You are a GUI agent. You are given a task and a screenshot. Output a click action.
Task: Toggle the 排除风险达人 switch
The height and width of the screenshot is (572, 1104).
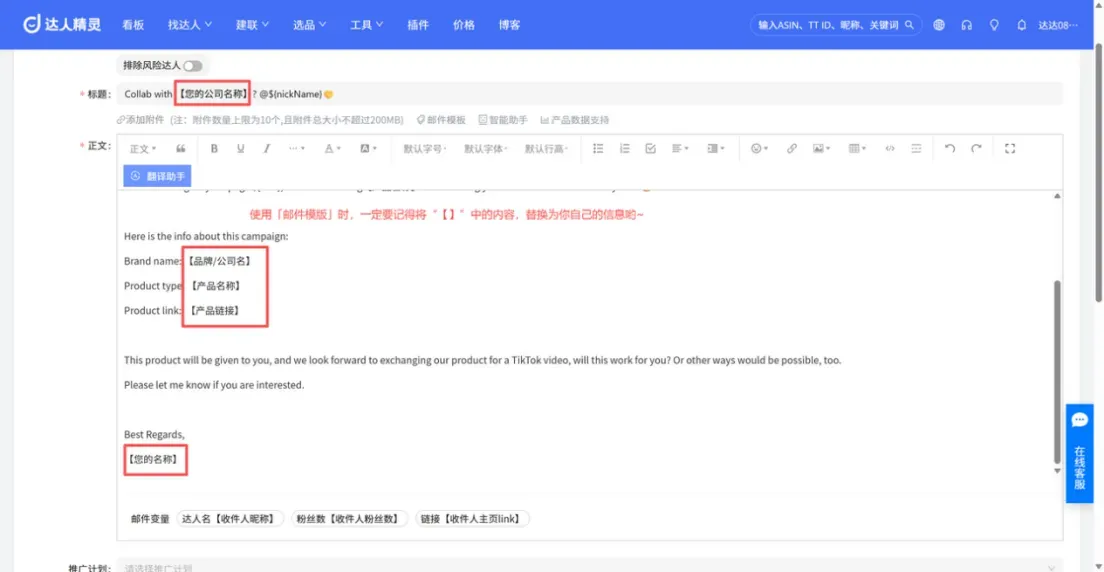tap(192, 66)
